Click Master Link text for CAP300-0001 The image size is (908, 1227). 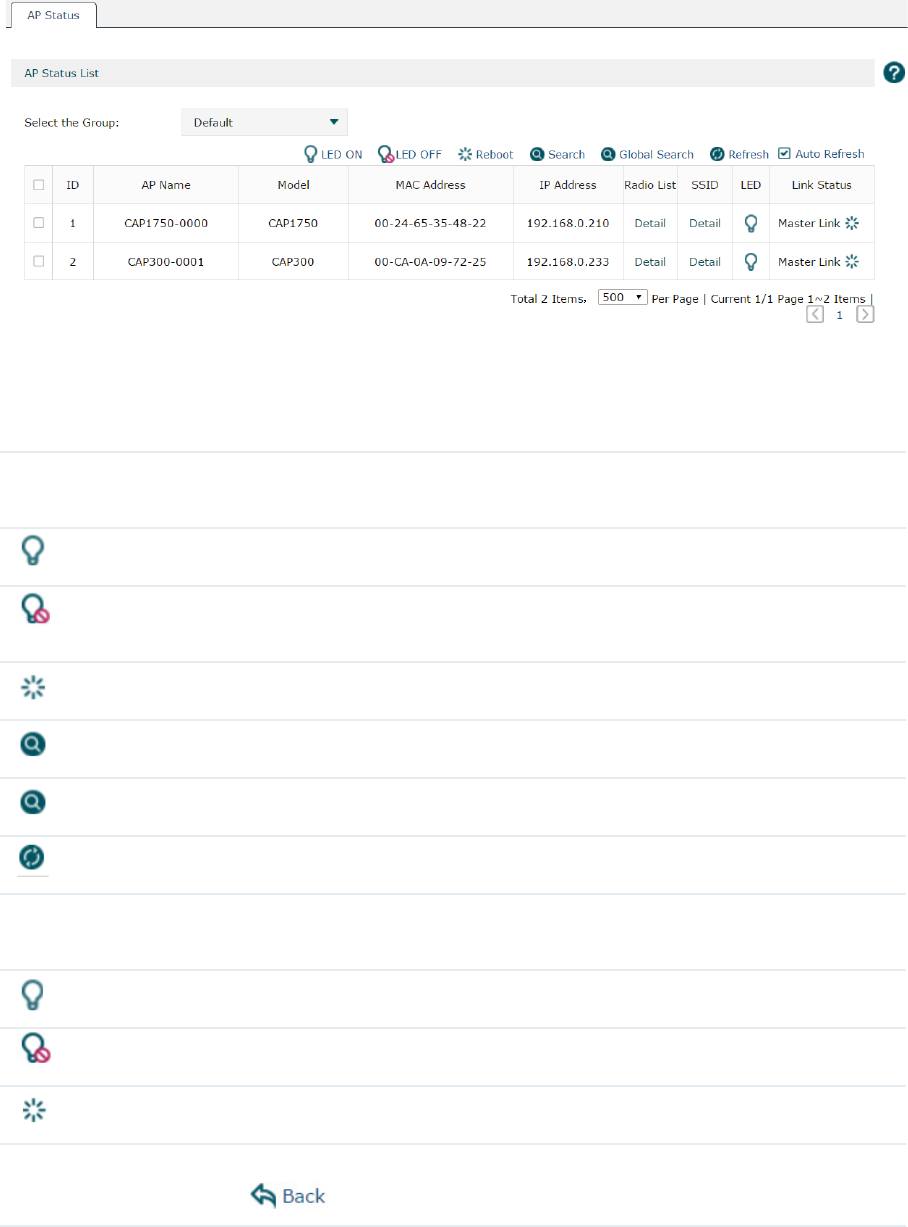point(809,261)
